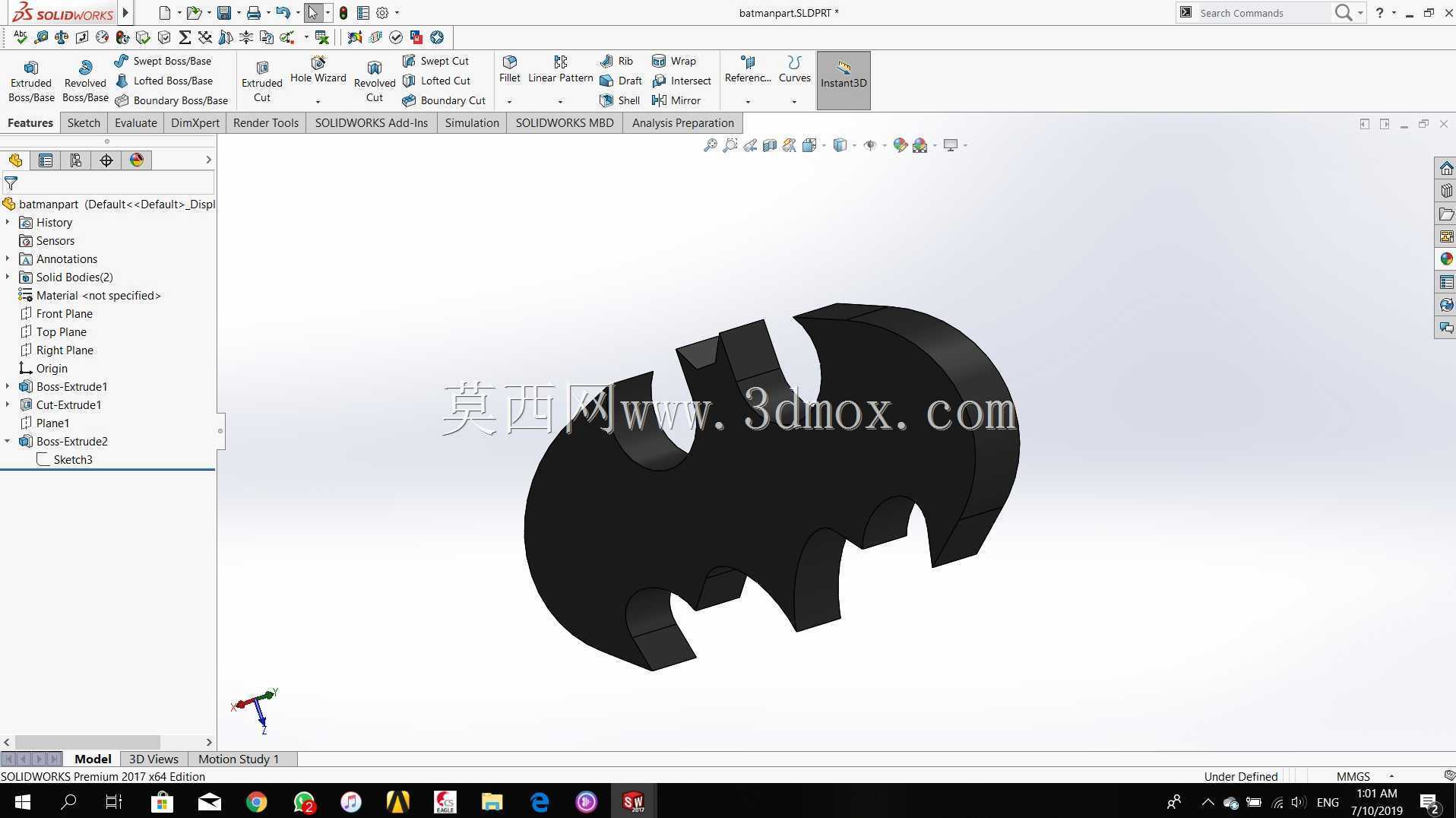Select Sketch3 in the feature tree
The image size is (1456, 818).
[73, 459]
